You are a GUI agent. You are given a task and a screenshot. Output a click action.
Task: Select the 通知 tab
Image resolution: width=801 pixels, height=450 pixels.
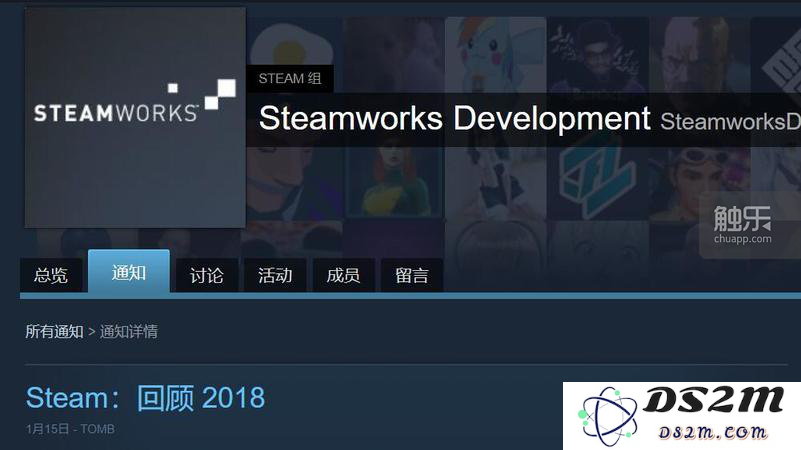point(129,272)
